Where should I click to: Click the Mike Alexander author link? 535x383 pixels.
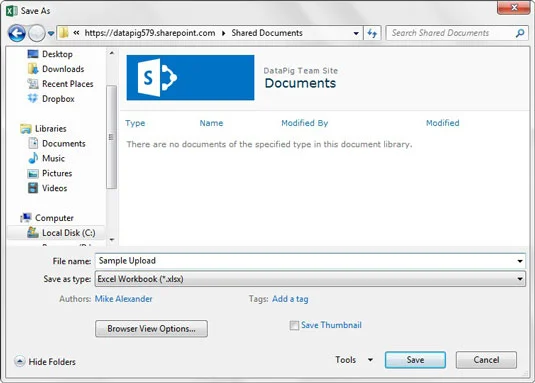pyautogui.click(x=124, y=299)
